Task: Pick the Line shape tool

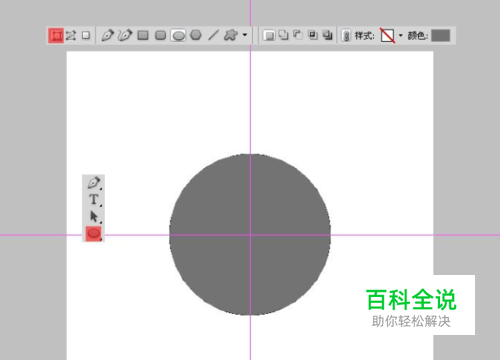Action: tap(213, 35)
